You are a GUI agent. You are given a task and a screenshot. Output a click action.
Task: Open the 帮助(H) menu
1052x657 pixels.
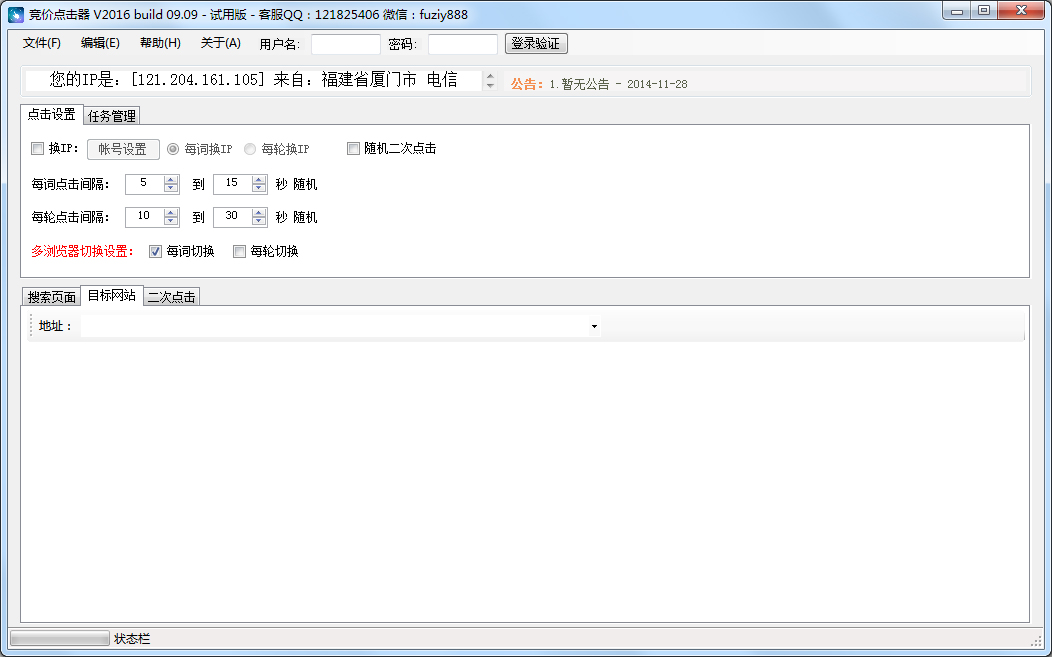160,43
